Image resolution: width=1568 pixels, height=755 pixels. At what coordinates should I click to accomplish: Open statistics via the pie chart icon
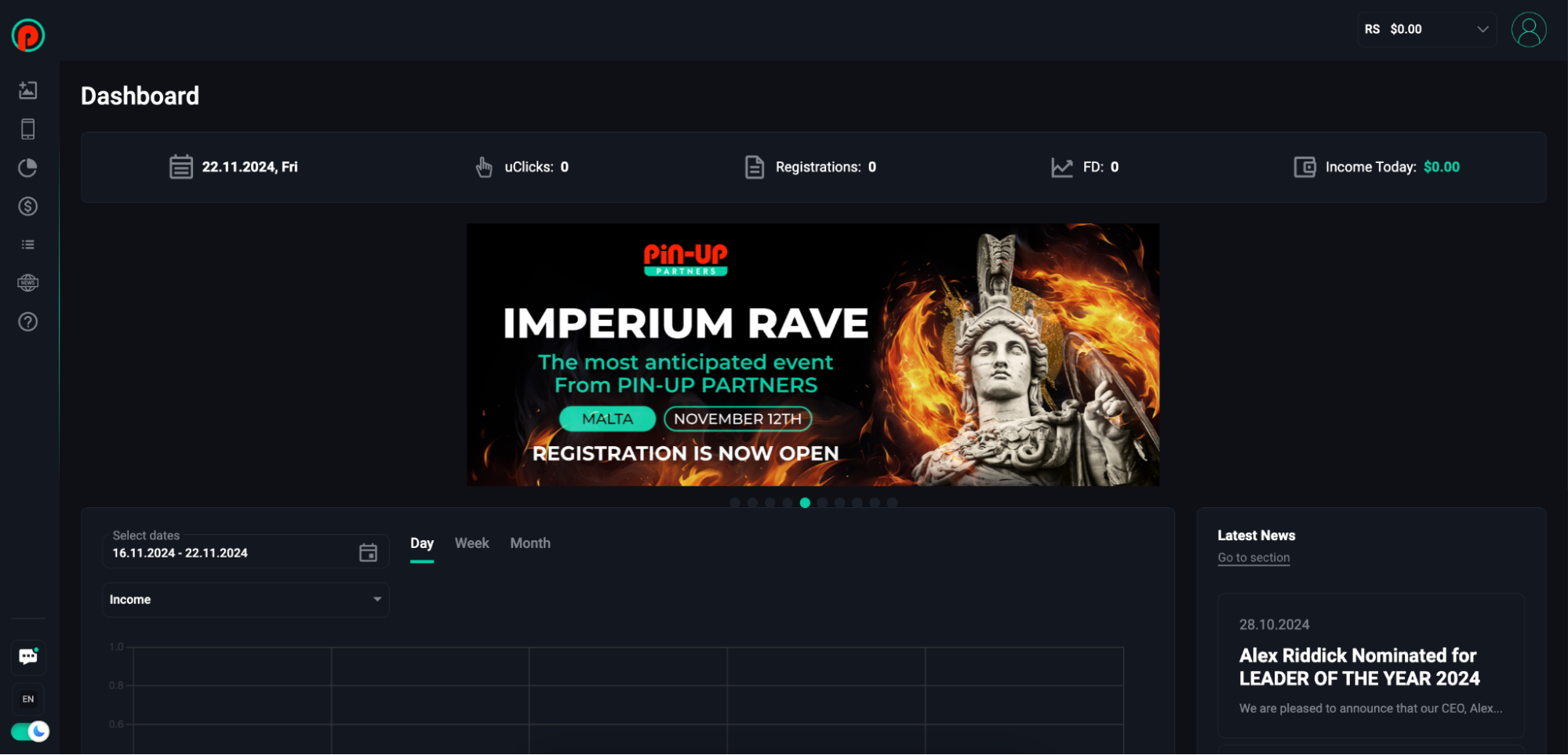click(x=28, y=168)
